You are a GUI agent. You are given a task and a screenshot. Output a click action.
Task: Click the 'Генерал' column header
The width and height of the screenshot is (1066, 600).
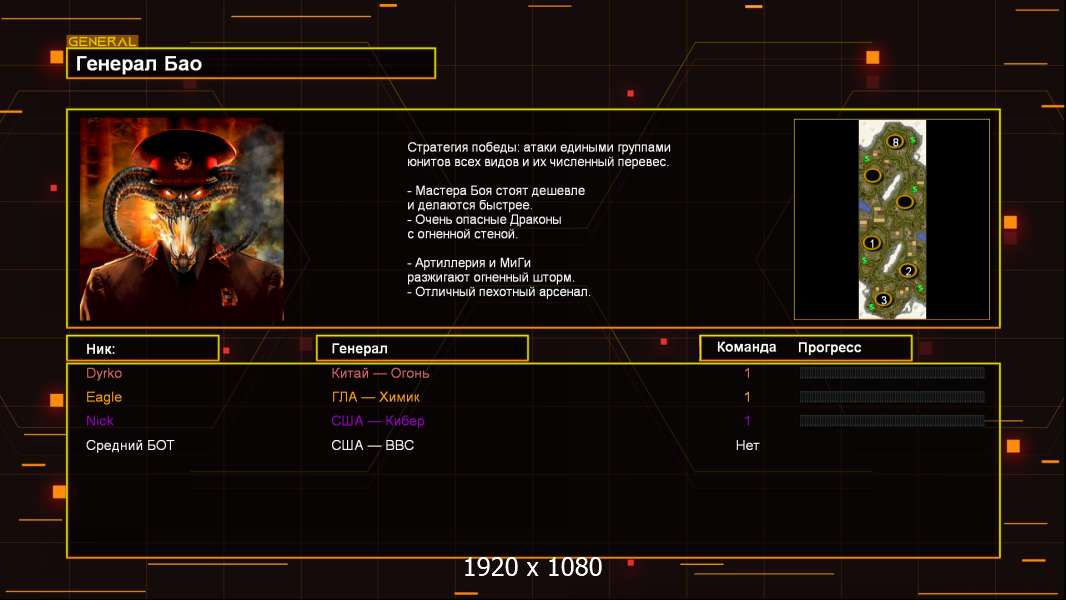[422, 349]
